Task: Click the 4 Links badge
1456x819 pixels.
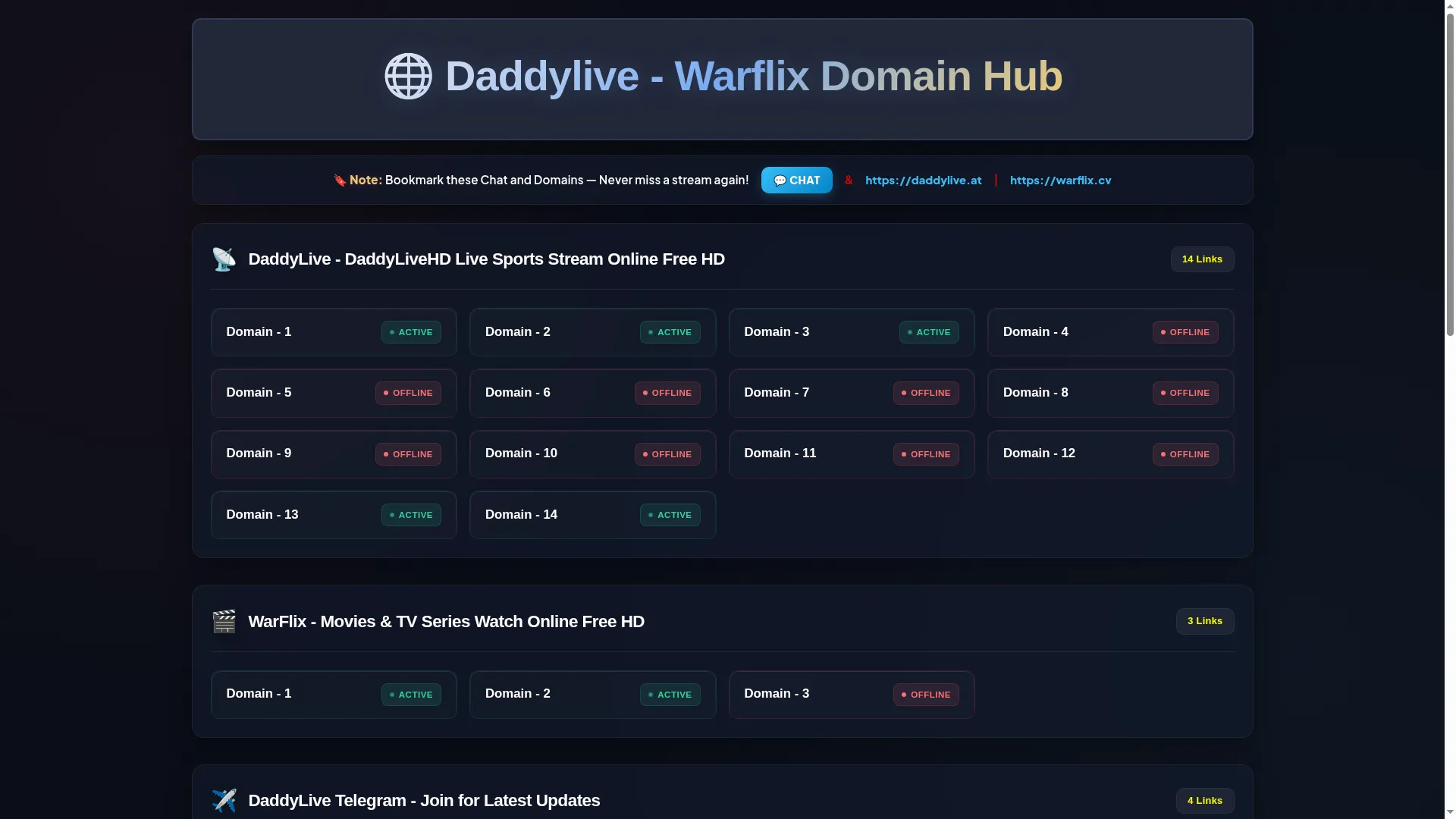Action: click(1205, 801)
